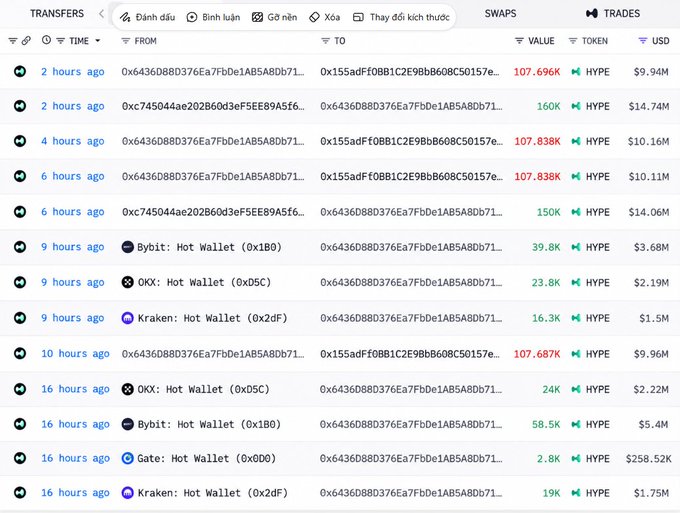Open the SWAPS tab
This screenshot has width=680, height=513.
click(x=500, y=13)
